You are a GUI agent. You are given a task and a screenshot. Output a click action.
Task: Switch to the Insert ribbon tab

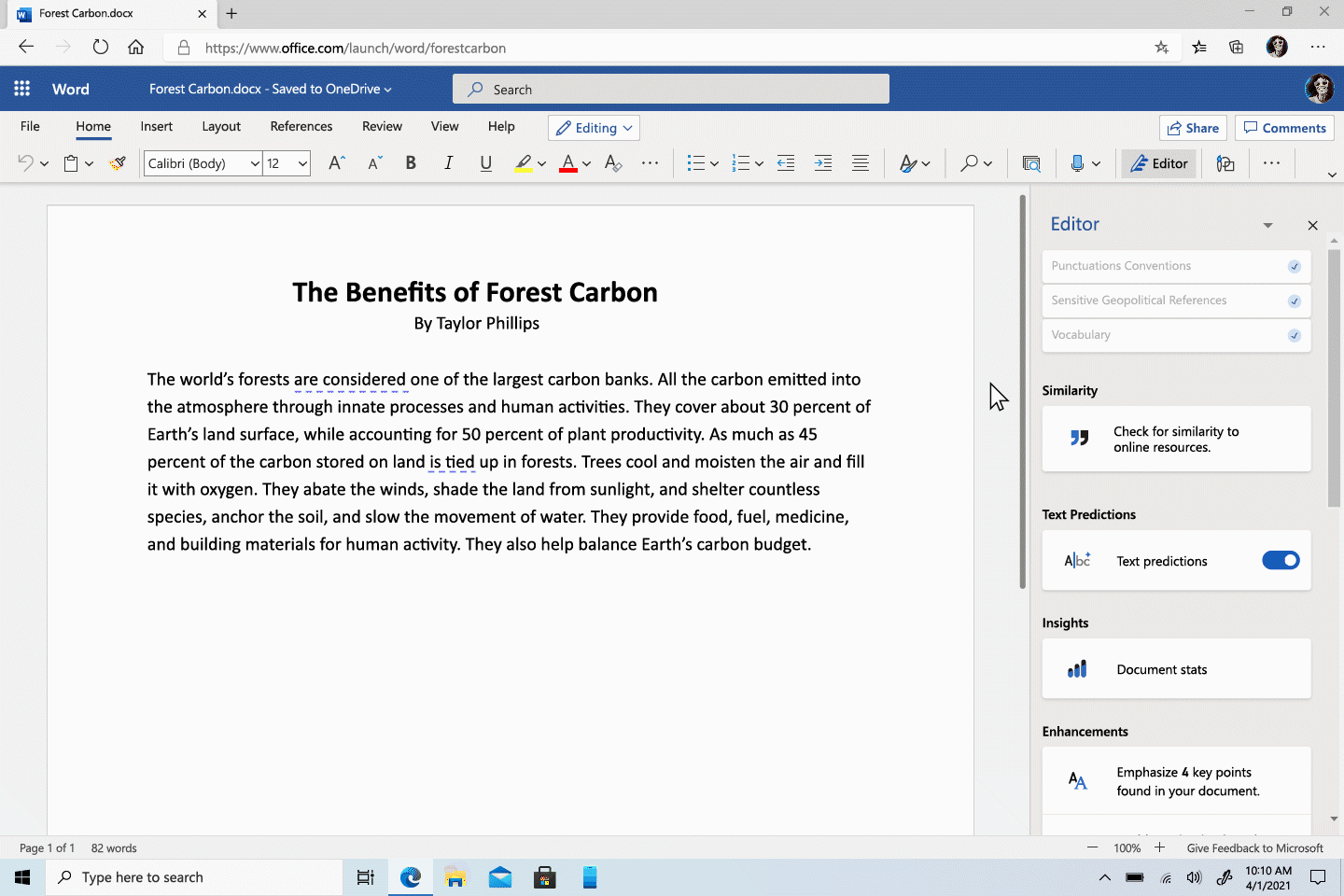pyautogui.click(x=156, y=126)
